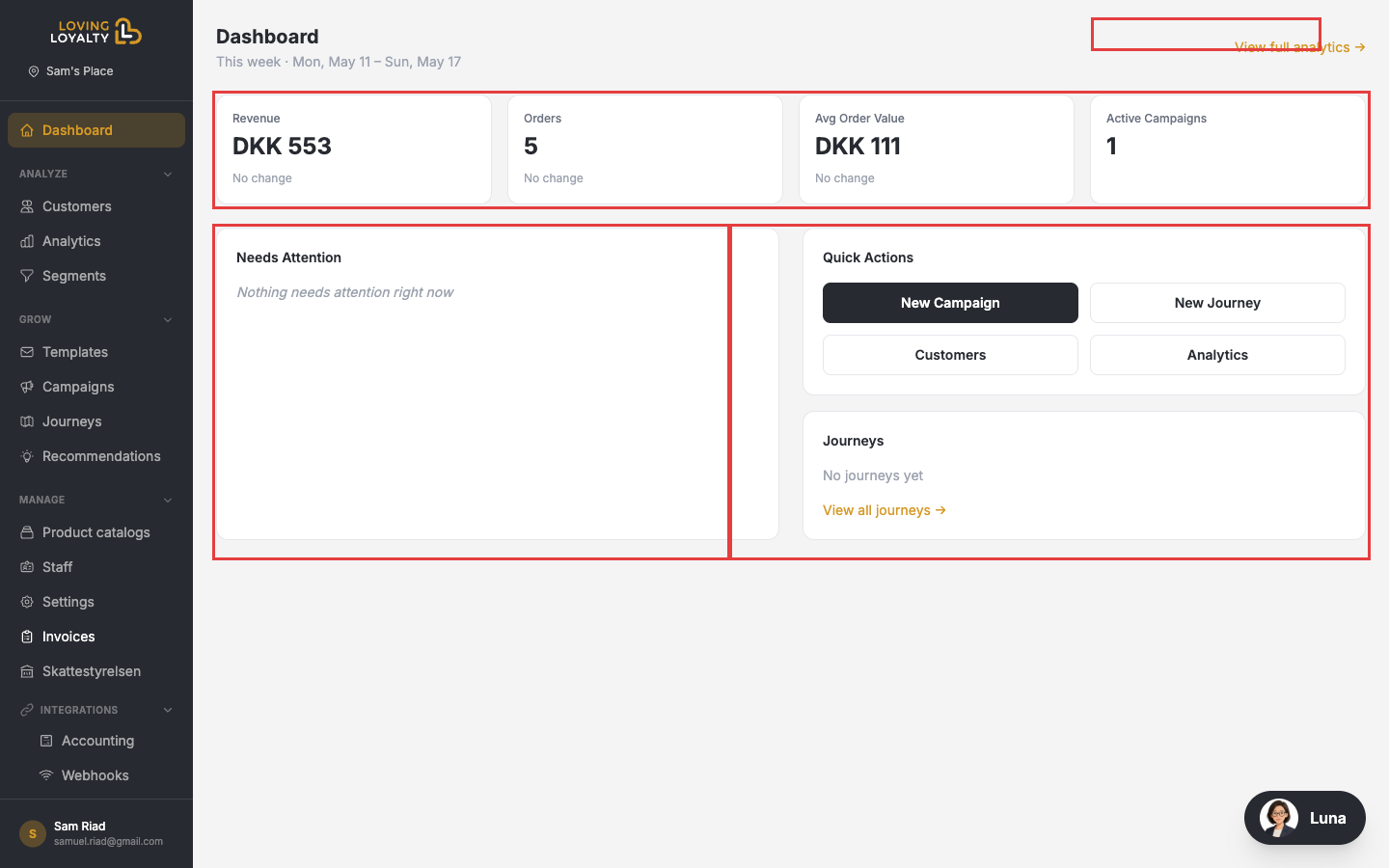Go to Product catalogs
Viewport: 1389px width, 868px height.
(96, 532)
